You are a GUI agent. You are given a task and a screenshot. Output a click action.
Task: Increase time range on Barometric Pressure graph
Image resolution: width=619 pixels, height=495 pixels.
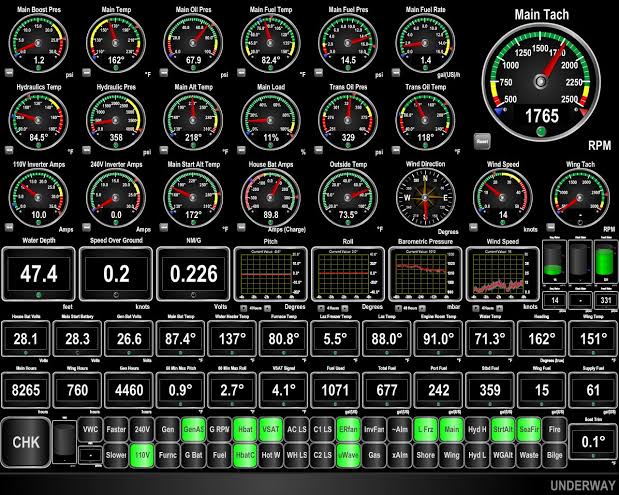(x=422, y=308)
